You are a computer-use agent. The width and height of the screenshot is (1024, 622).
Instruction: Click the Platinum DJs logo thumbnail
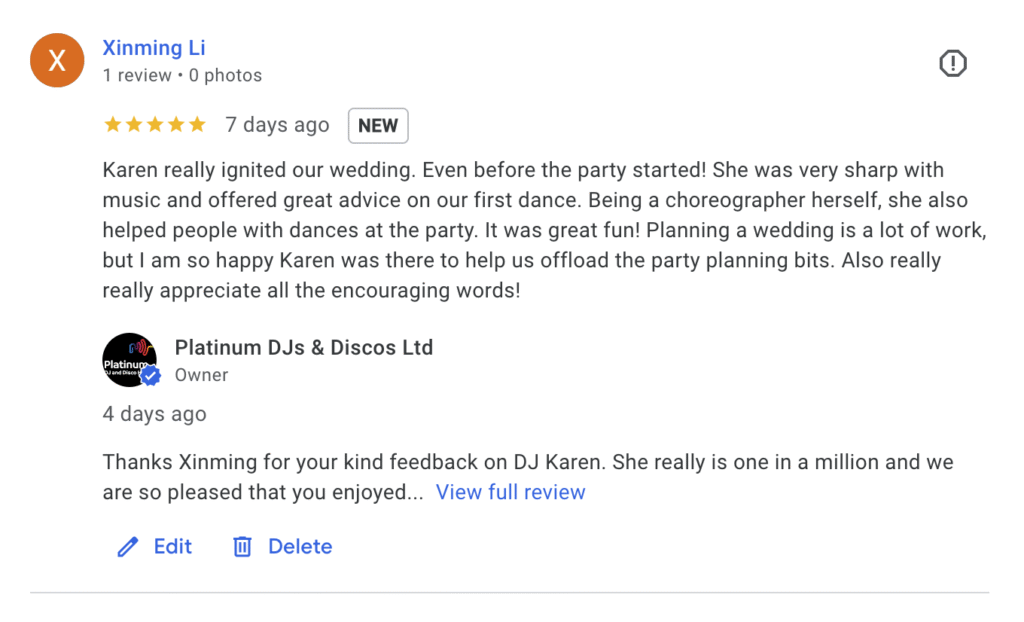126,358
